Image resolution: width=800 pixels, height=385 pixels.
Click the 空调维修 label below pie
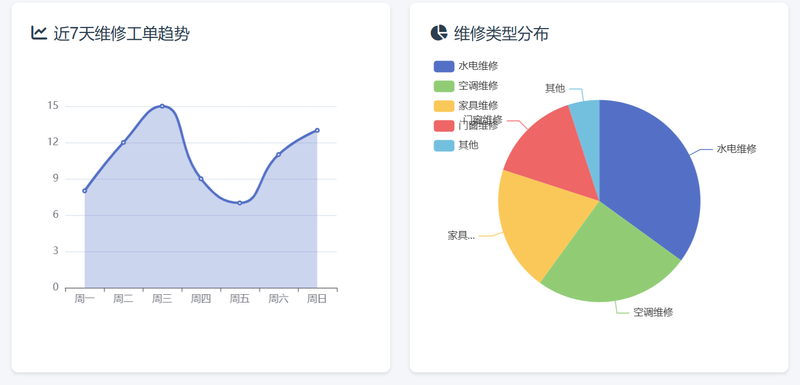coord(653,313)
